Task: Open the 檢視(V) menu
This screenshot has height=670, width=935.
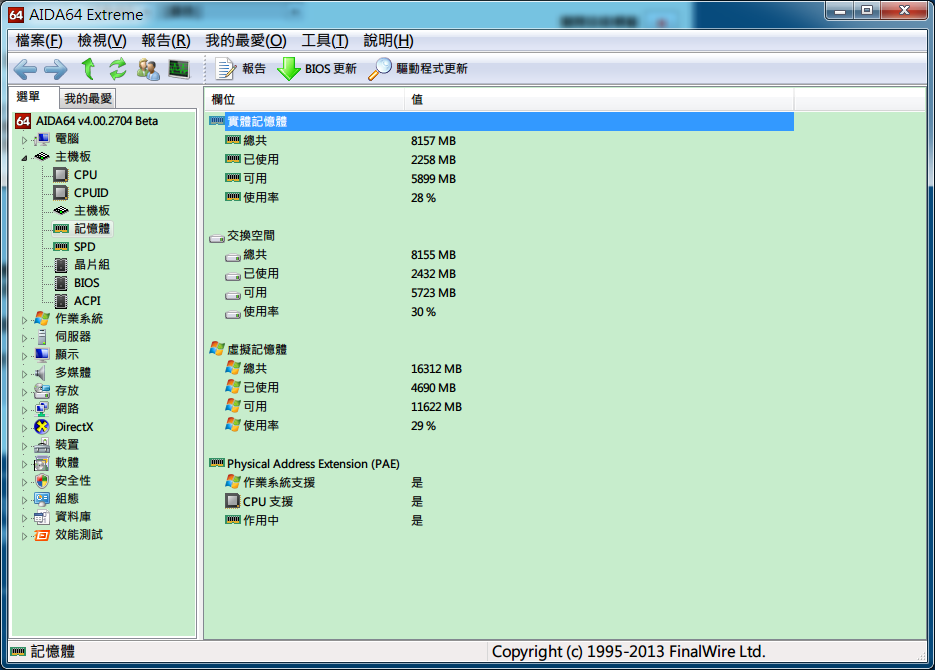Action: point(102,41)
